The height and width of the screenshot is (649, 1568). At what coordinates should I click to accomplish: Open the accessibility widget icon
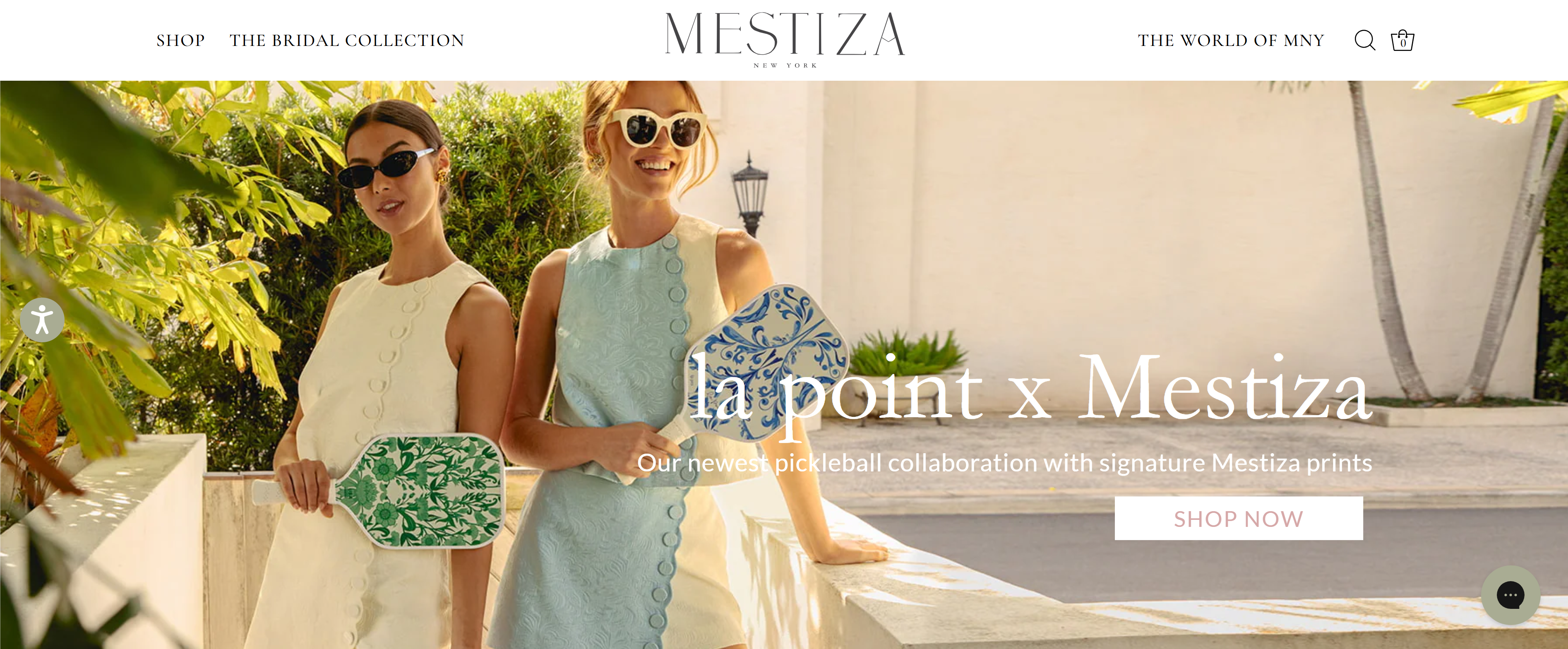(42, 320)
